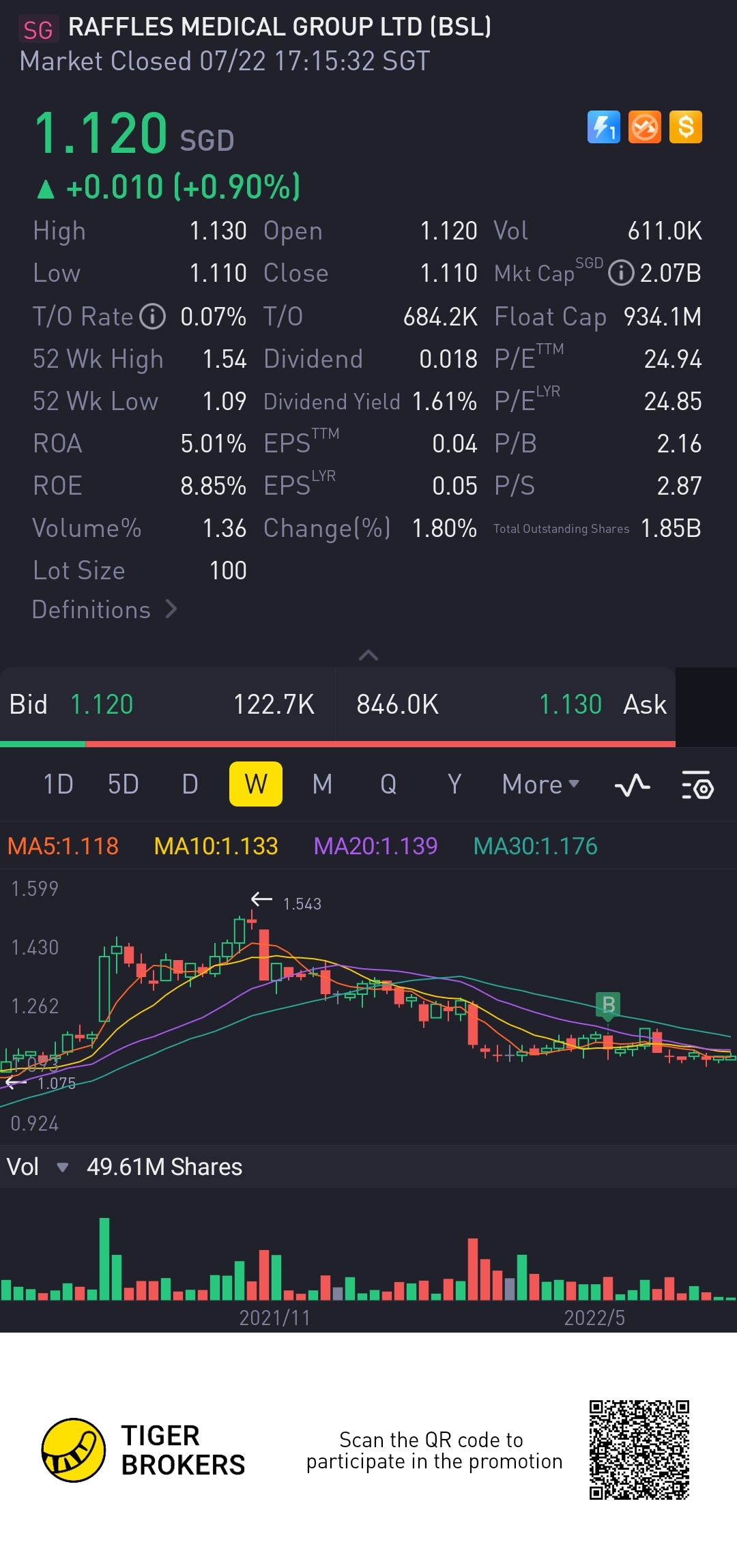737x1568 pixels.
Task: Tap the Market Closed status line
Action: [225, 61]
